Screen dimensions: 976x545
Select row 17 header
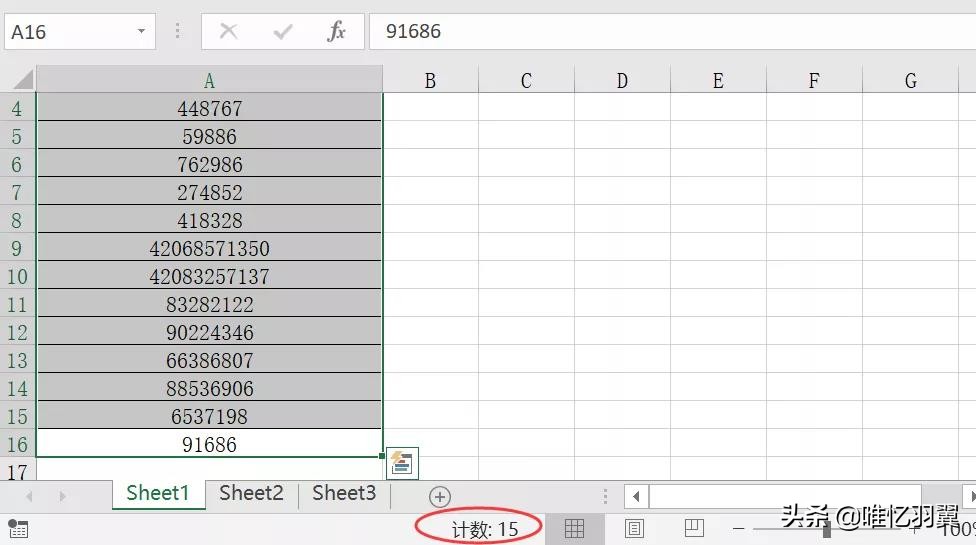pyautogui.click(x=17, y=470)
